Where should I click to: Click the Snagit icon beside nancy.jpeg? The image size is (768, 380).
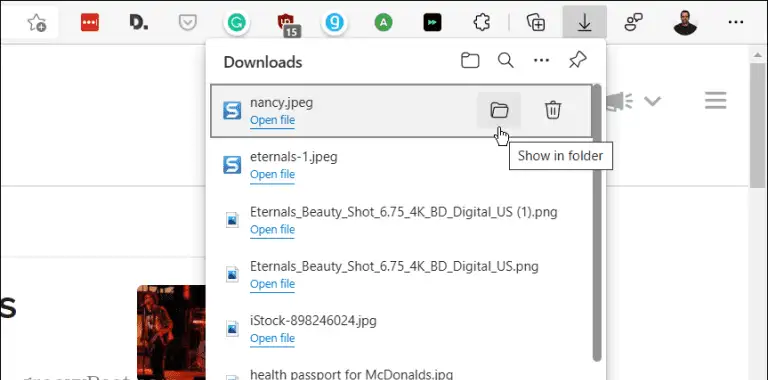[232, 110]
